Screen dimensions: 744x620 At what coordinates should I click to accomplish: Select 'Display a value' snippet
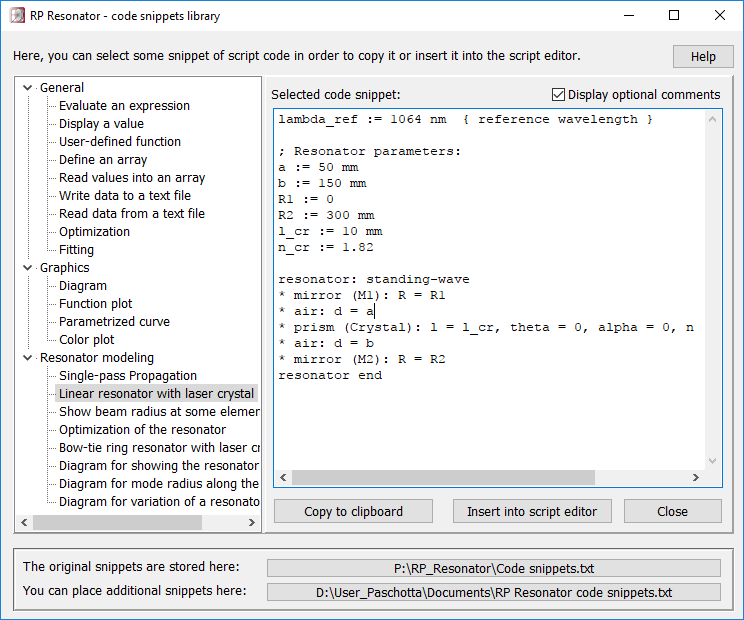pyautogui.click(x=101, y=124)
